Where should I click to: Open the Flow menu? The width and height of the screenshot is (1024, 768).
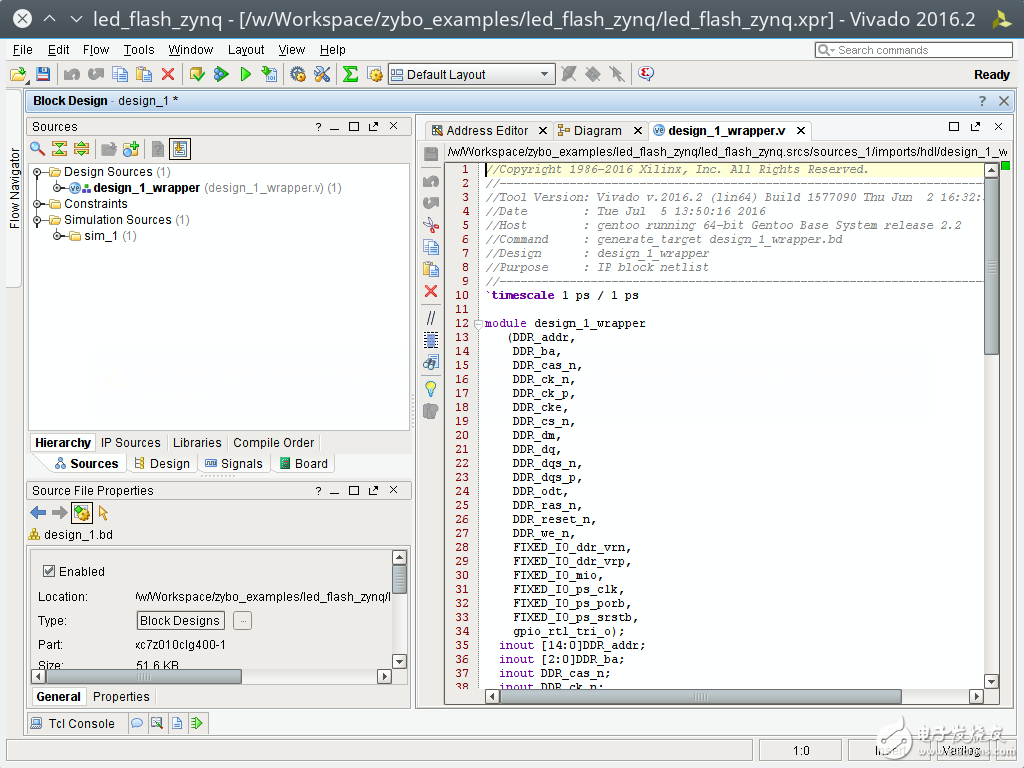[96, 49]
